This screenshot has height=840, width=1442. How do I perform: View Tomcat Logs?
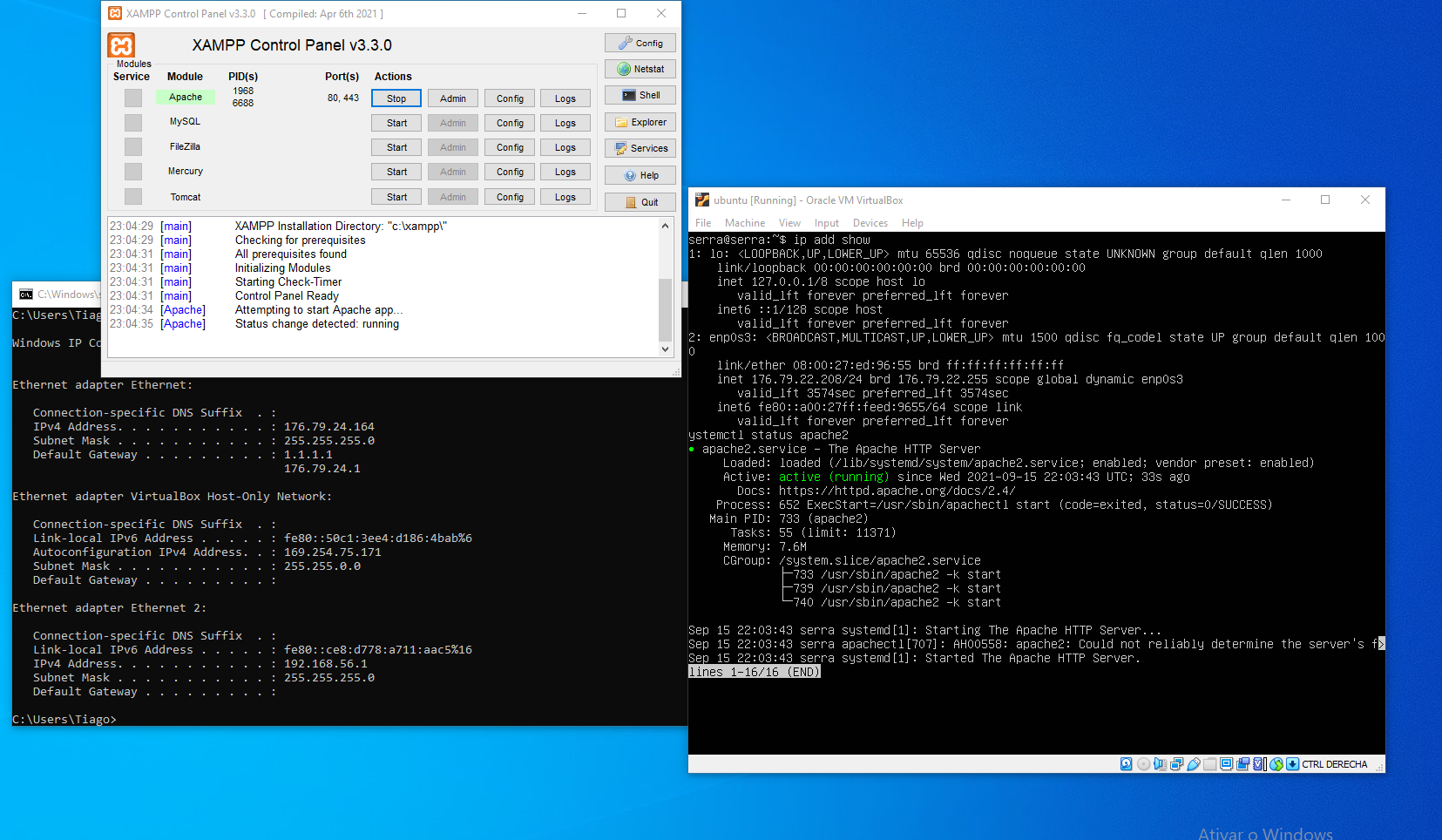tap(565, 197)
